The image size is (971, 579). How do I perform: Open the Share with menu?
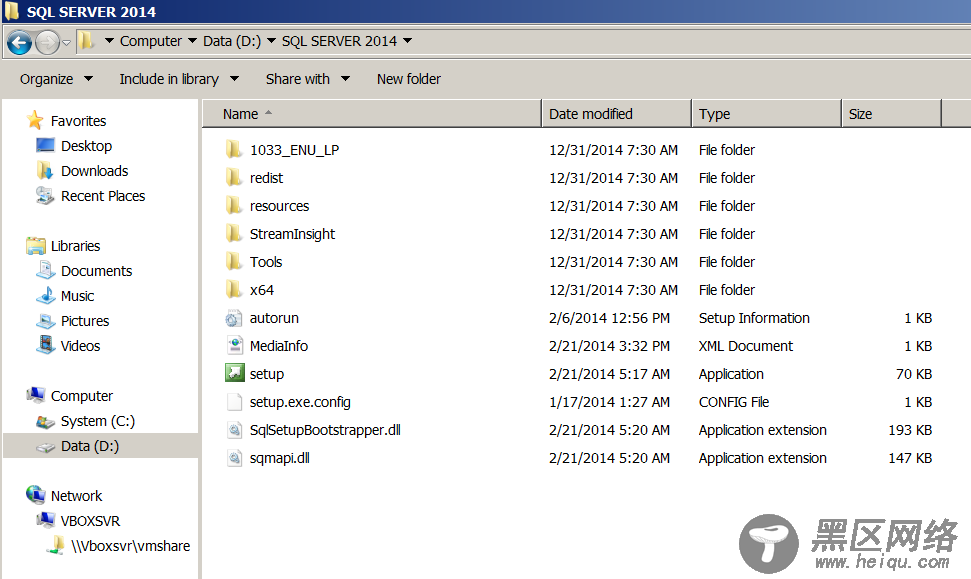click(x=308, y=79)
